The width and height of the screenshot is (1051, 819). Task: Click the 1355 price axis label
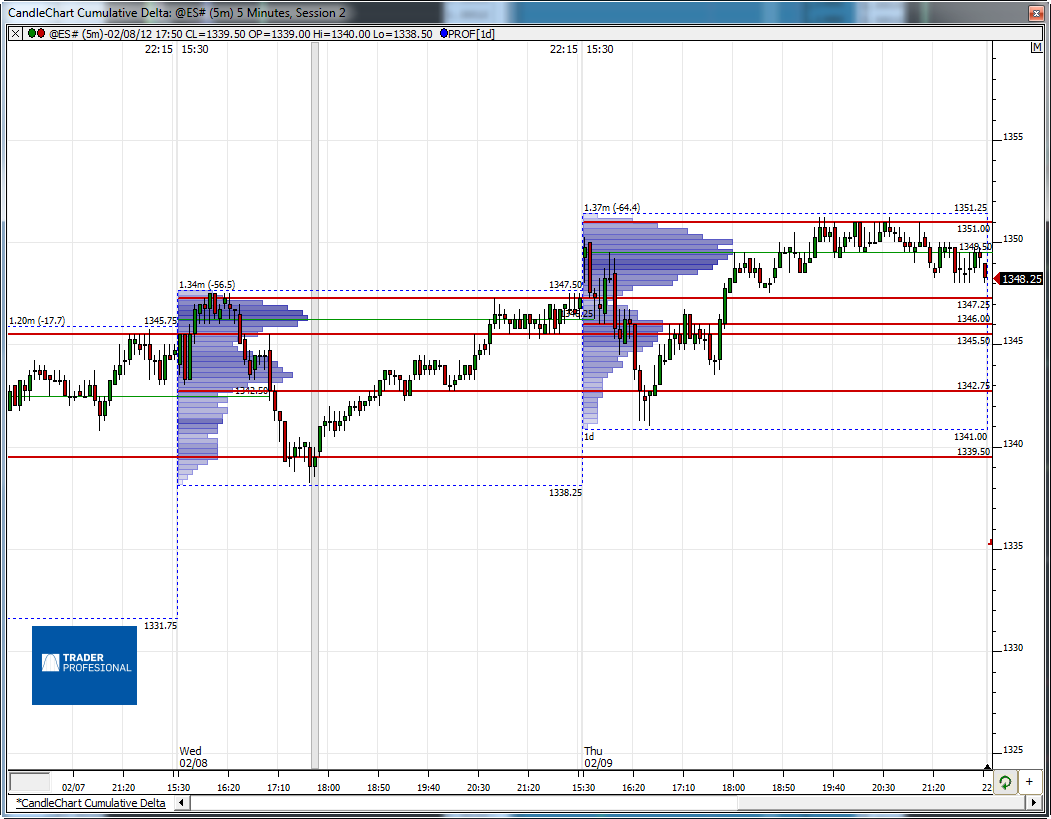[1013, 137]
